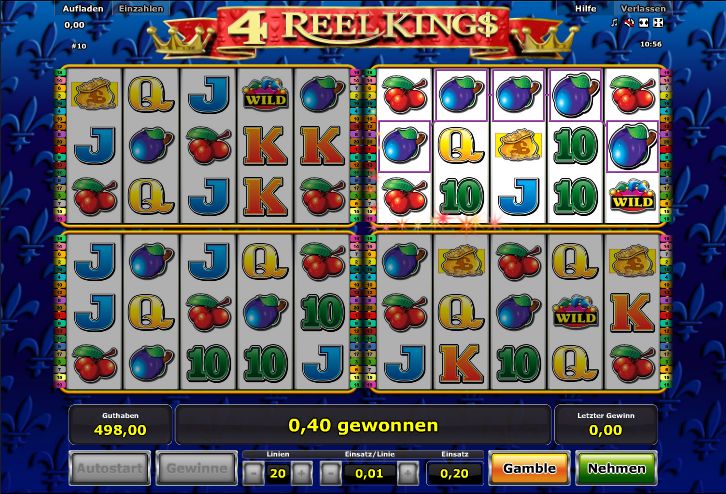Enter fullscreen using the four-arrows icon
The height and width of the screenshot is (494, 726).
[x=658, y=23]
